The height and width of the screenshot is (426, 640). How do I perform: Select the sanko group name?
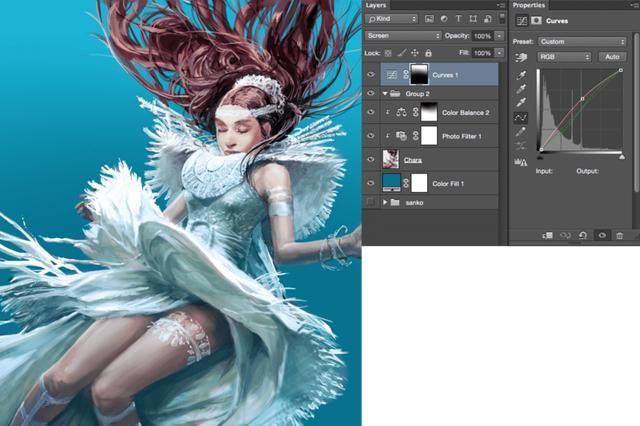point(414,202)
